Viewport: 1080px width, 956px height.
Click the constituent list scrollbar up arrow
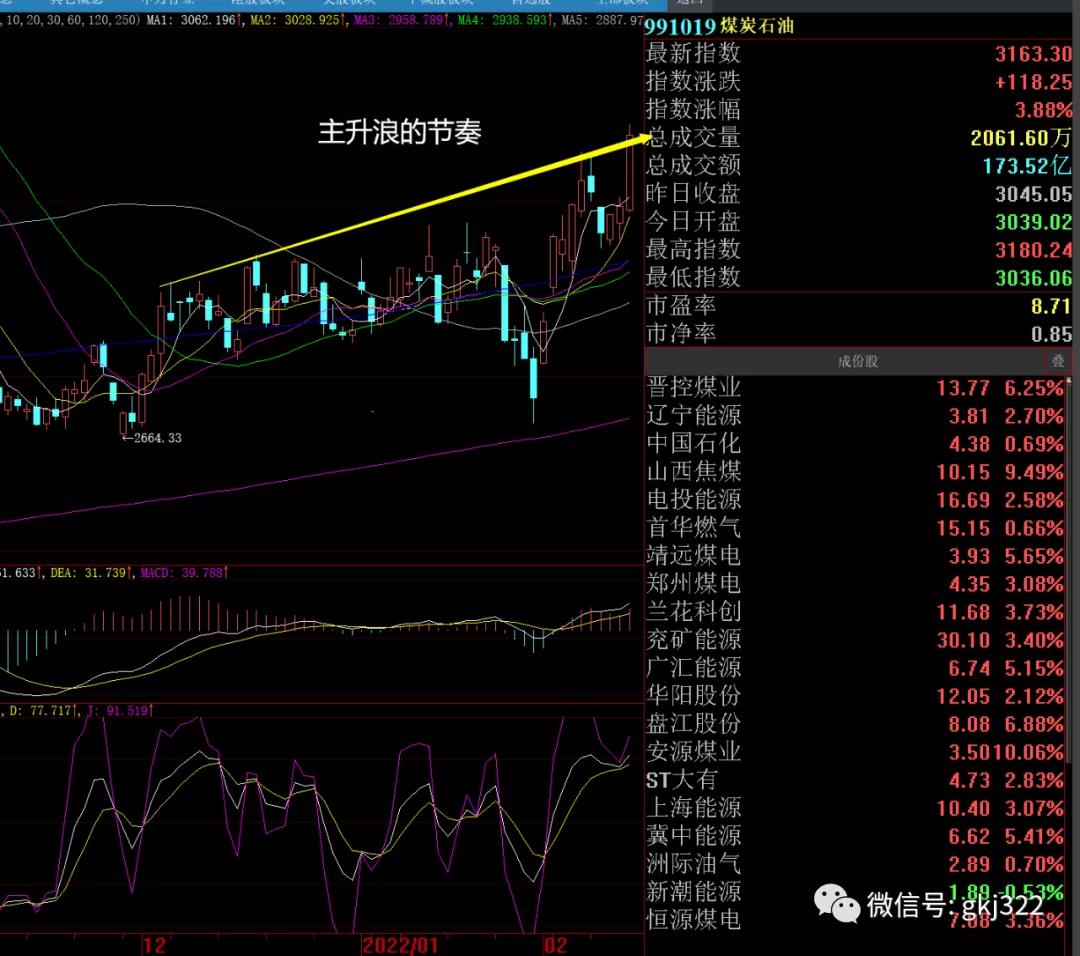pyautogui.click(x=1068, y=380)
